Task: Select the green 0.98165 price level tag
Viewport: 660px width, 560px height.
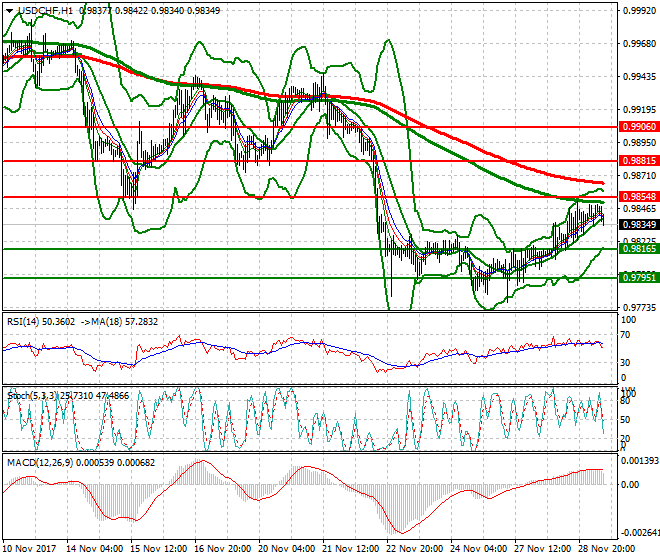Action: (x=636, y=249)
